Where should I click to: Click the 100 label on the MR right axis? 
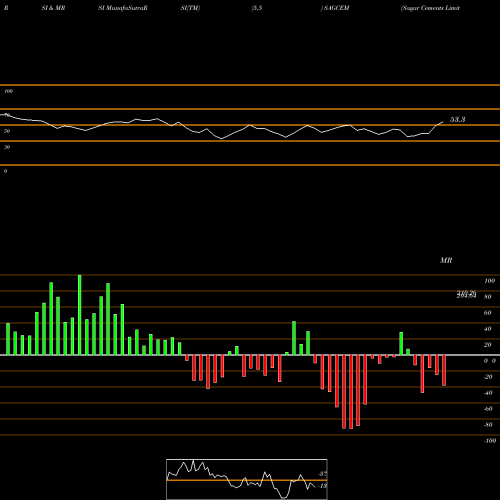click(x=489, y=281)
